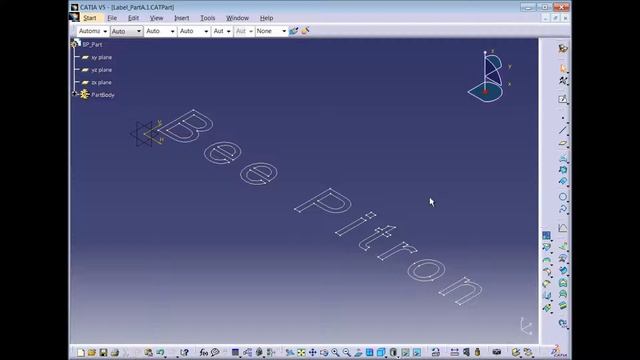
Task: Select yz plane in the tree
Action: tap(101, 70)
